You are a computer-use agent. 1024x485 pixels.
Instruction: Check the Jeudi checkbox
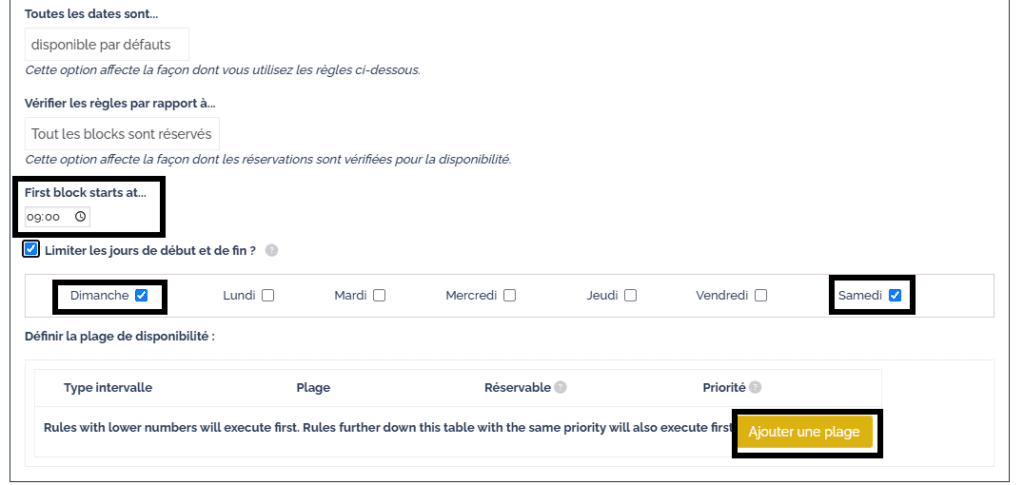coord(631,295)
